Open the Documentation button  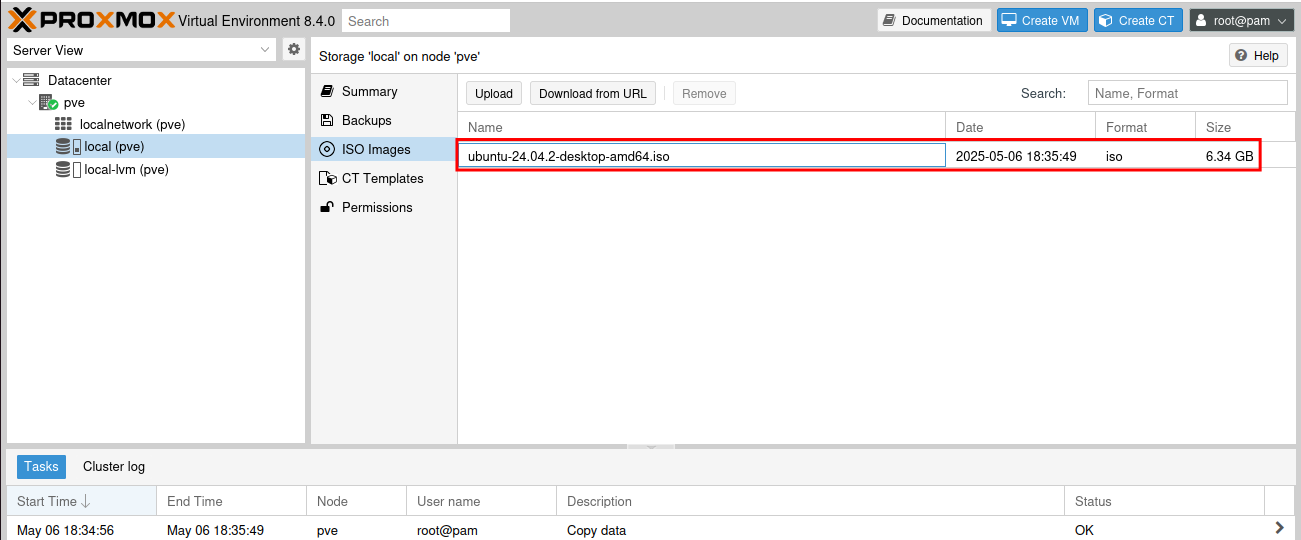[x=934, y=20]
